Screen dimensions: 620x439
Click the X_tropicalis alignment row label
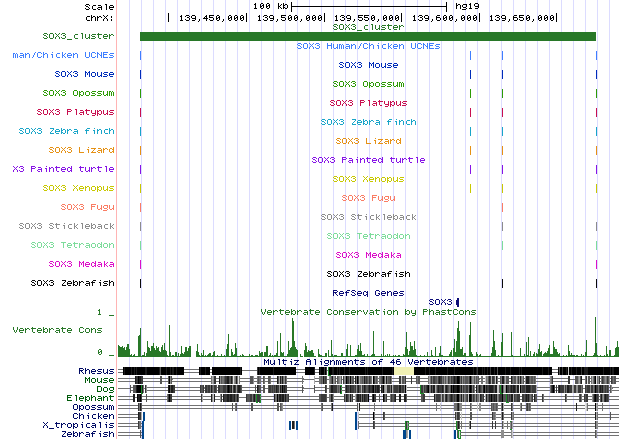click(78, 425)
